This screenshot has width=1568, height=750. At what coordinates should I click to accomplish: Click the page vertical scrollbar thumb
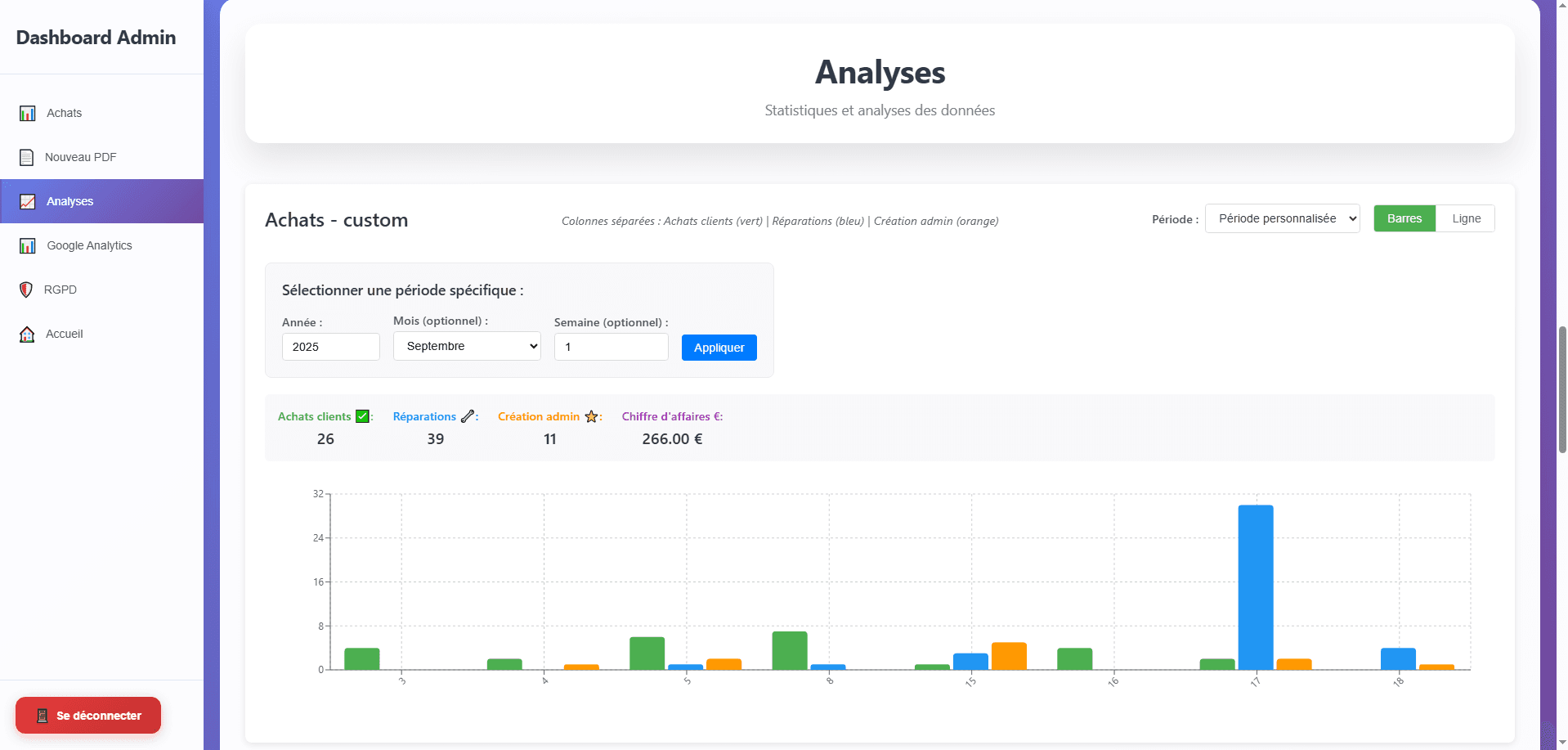1562,389
